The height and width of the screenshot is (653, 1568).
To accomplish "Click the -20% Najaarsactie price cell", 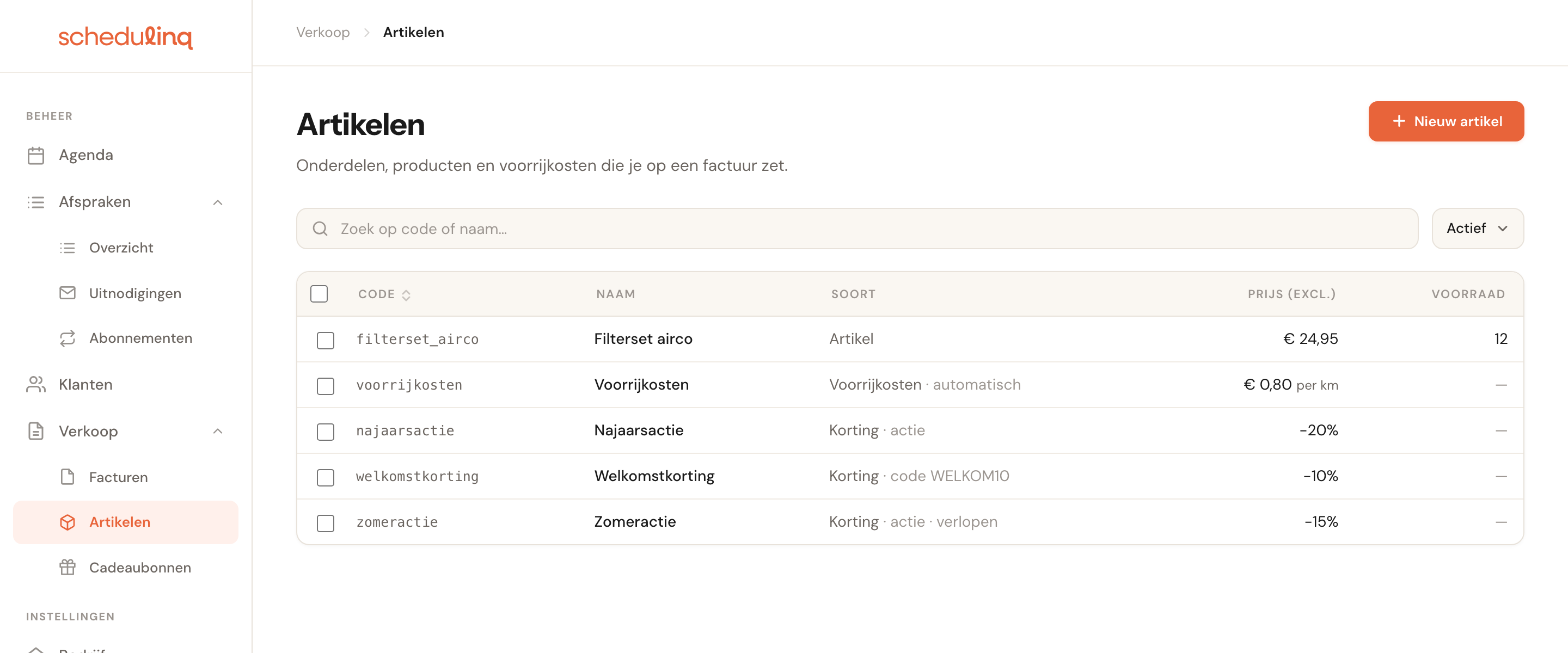I will click(1319, 430).
